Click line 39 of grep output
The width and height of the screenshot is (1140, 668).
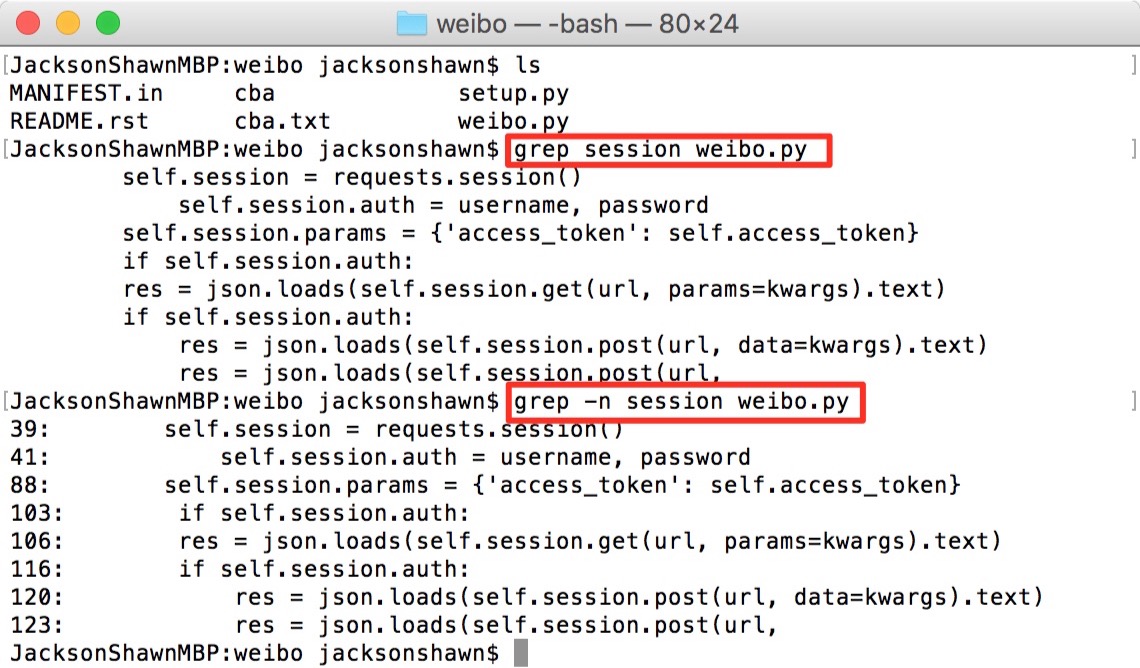click(x=300, y=429)
